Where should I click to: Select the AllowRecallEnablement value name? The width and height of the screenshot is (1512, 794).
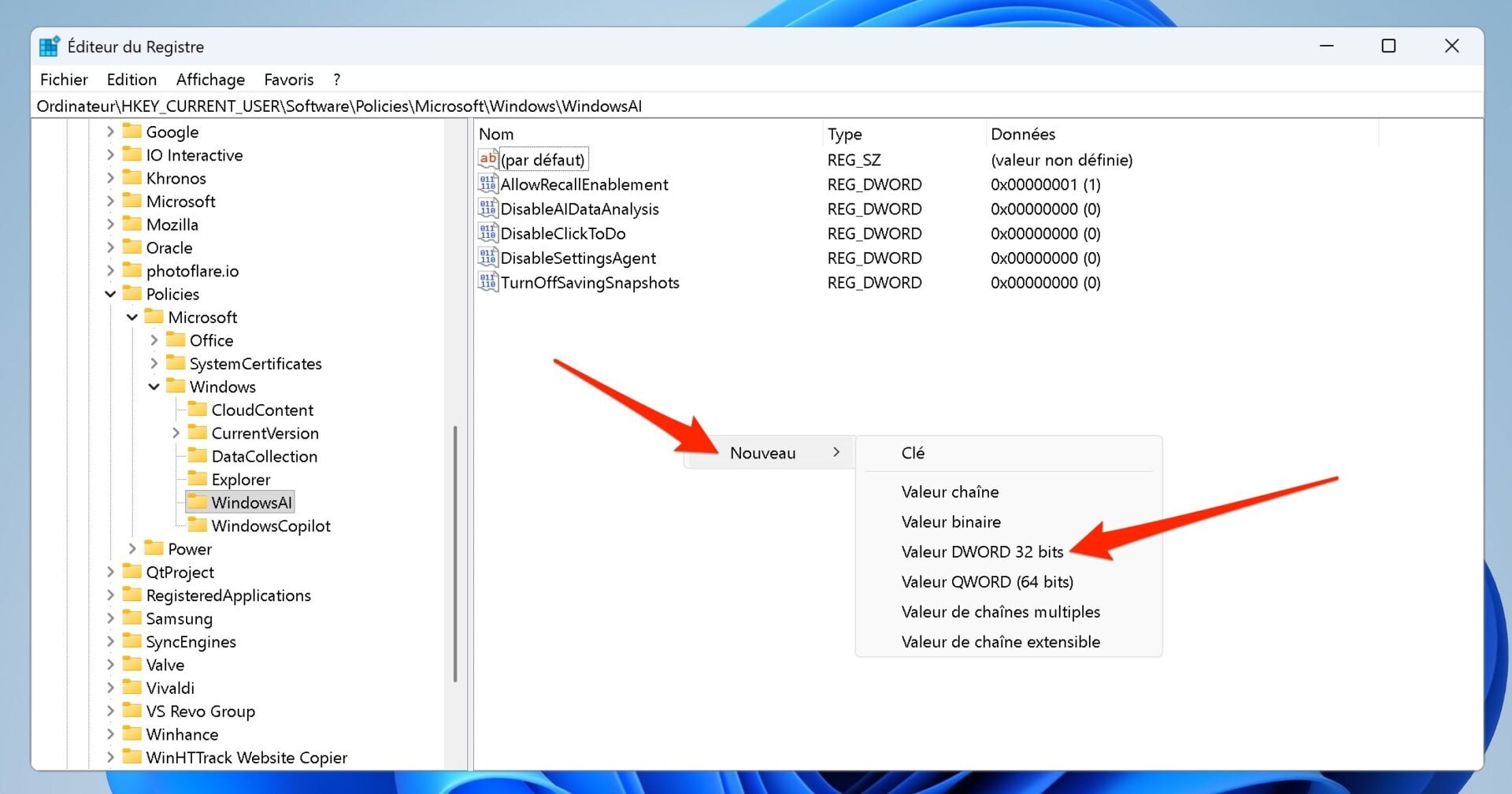click(584, 184)
